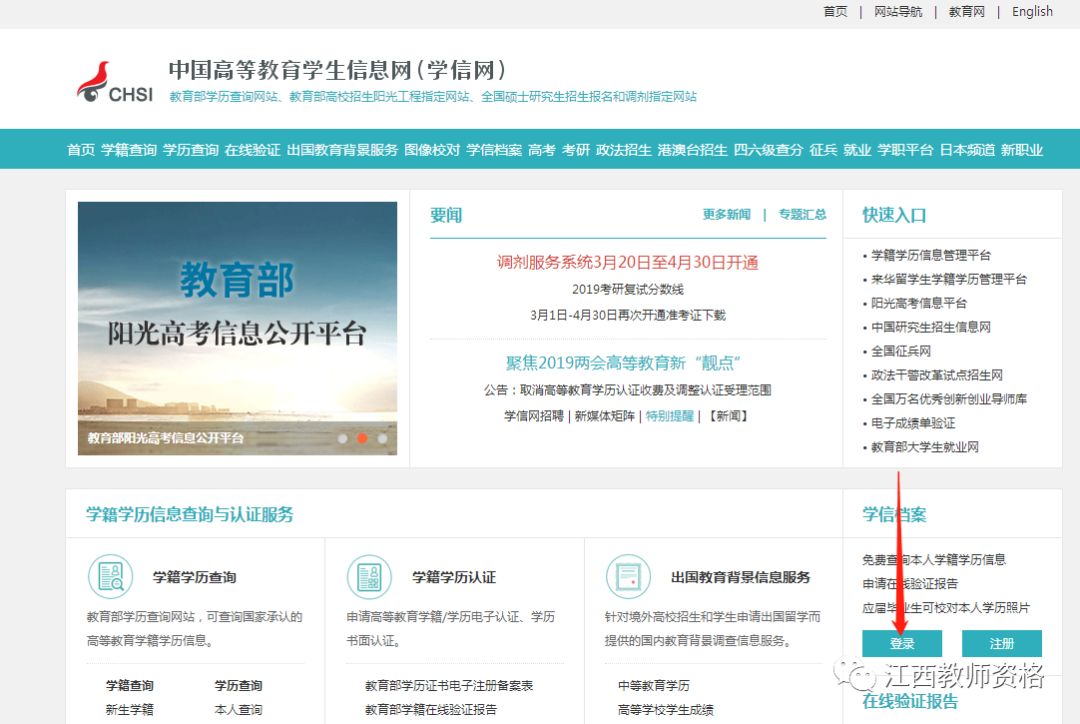
Task: Select the third carousel dot on banner
Action: point(382,438)
